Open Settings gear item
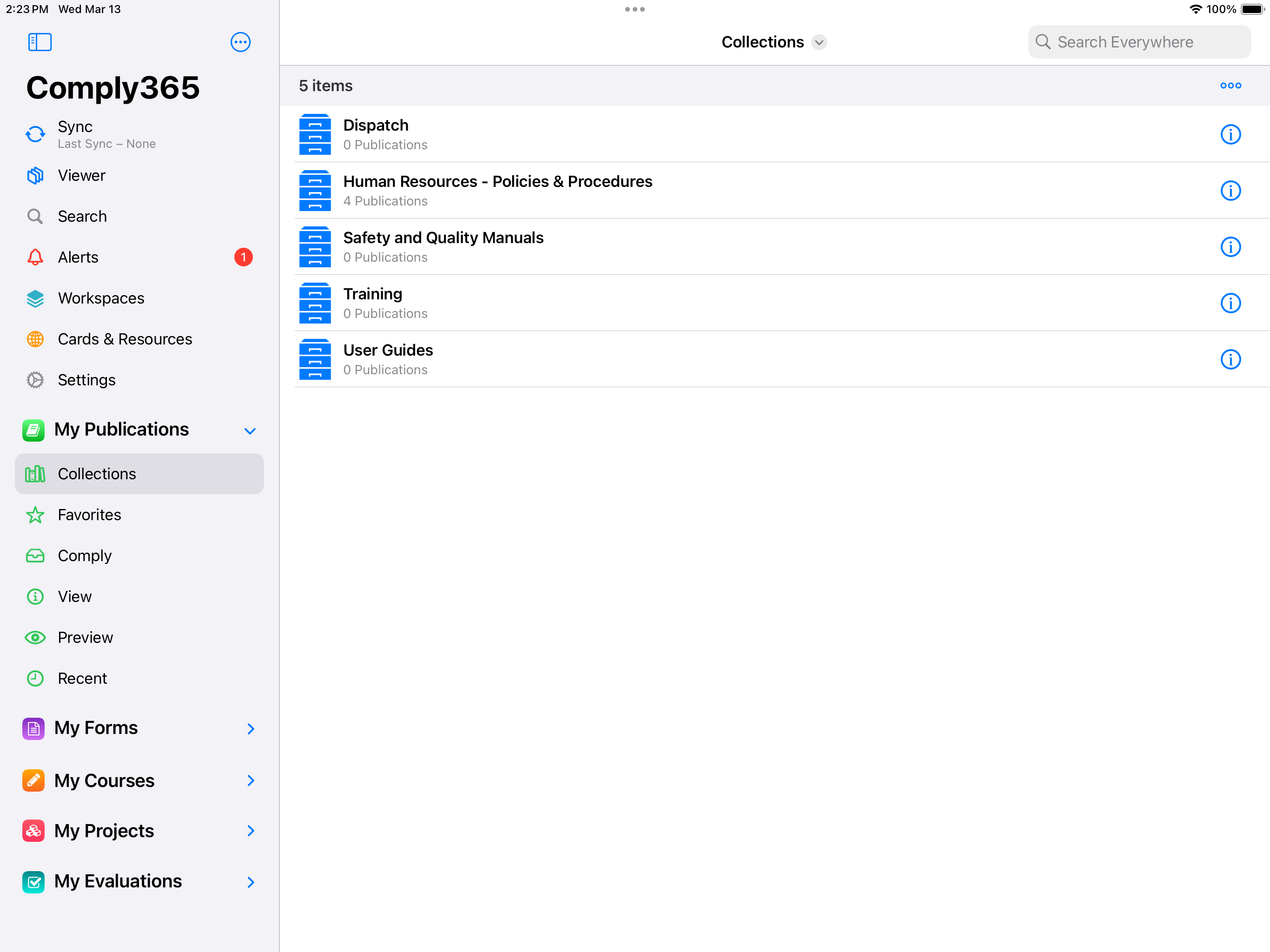1270x952 pixels. click(x=86, y=379)
